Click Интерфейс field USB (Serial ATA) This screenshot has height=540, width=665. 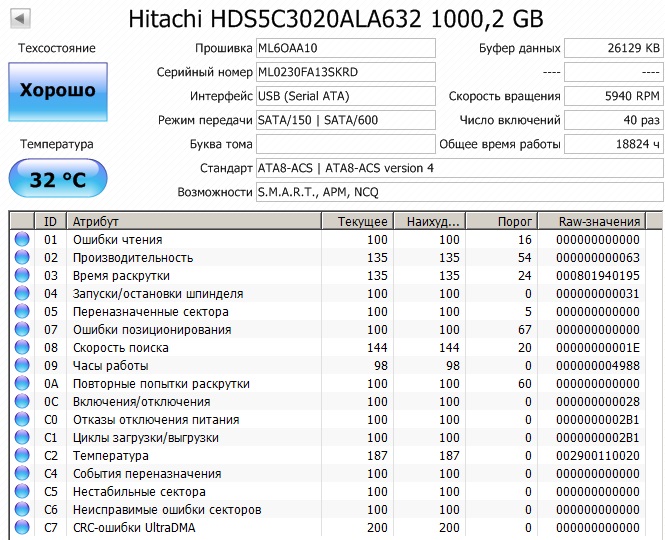click(x=346, y=96)
